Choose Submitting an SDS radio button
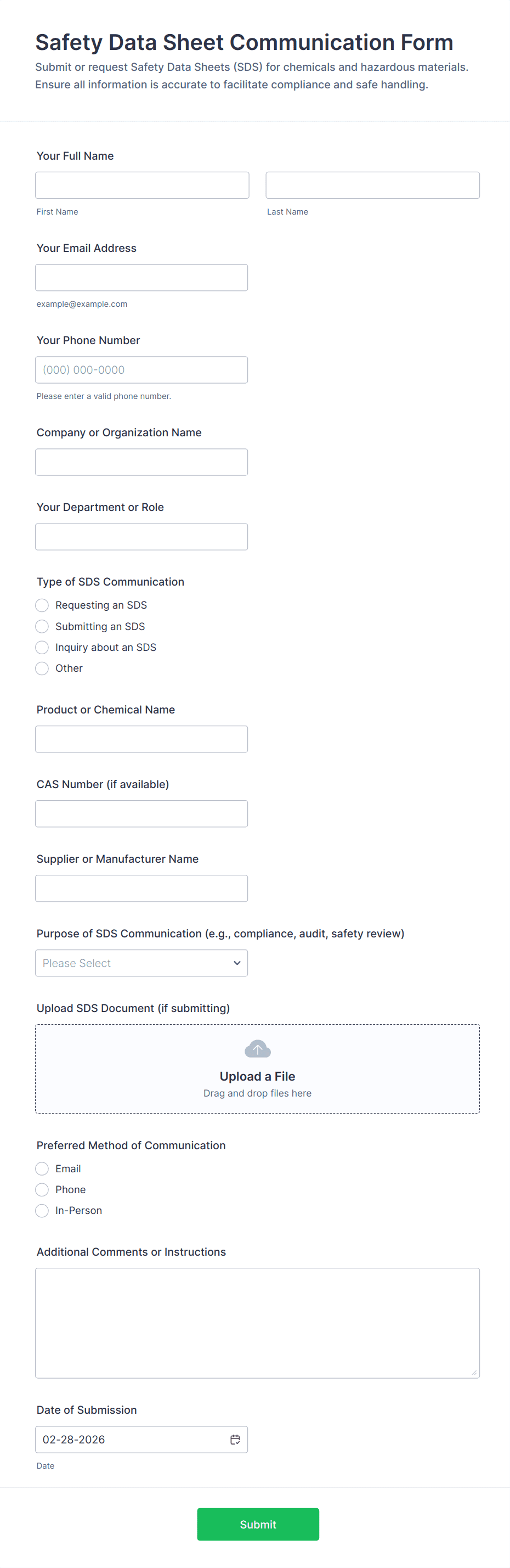 tap(42, 626)
